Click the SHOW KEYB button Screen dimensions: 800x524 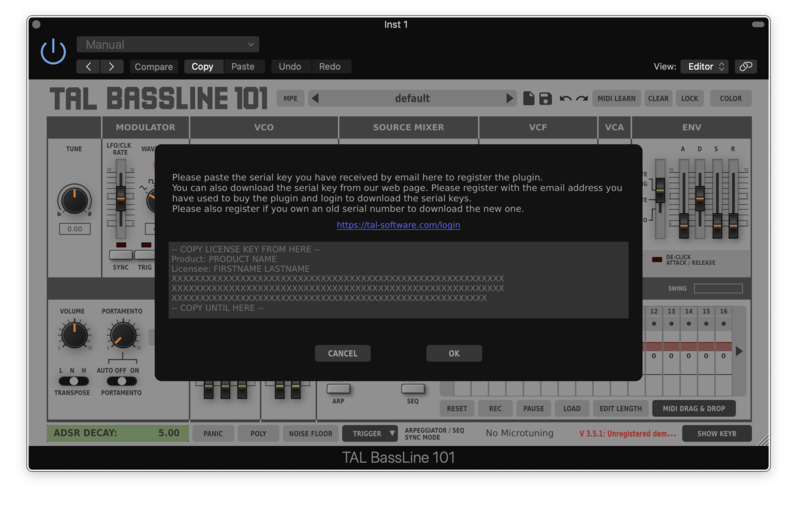[717, 433]
